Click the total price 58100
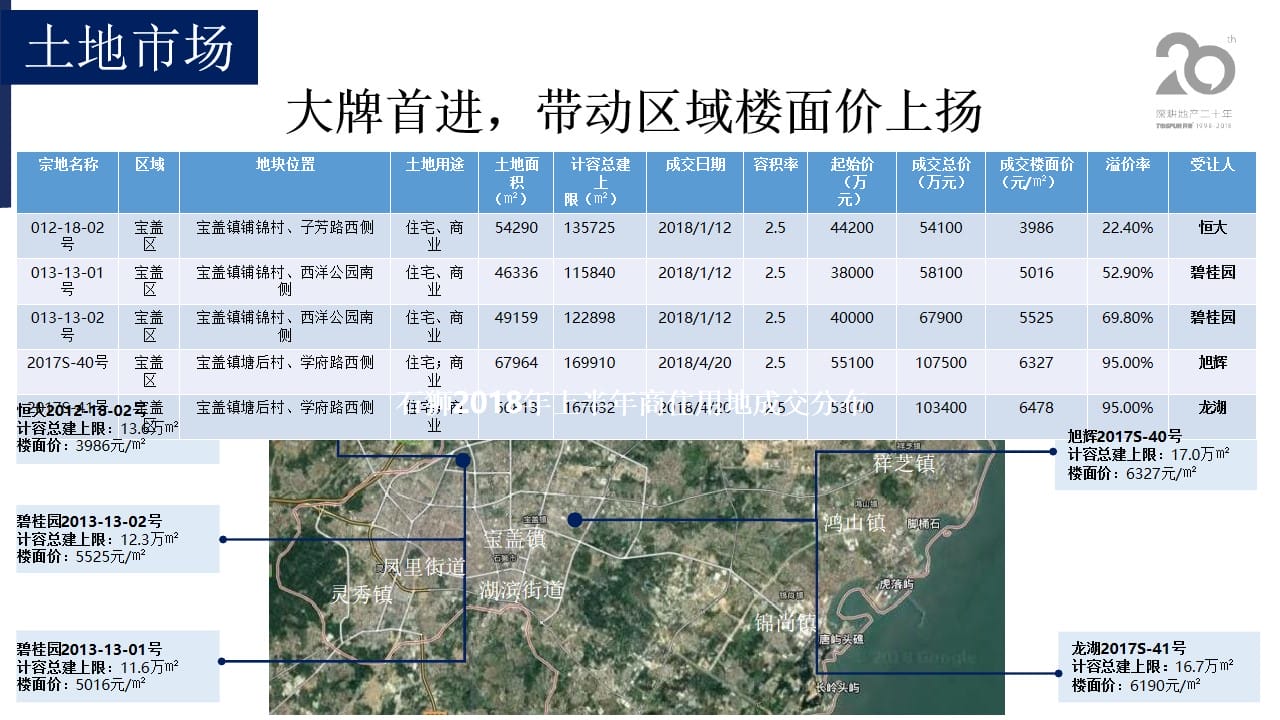 pos(940,272)
